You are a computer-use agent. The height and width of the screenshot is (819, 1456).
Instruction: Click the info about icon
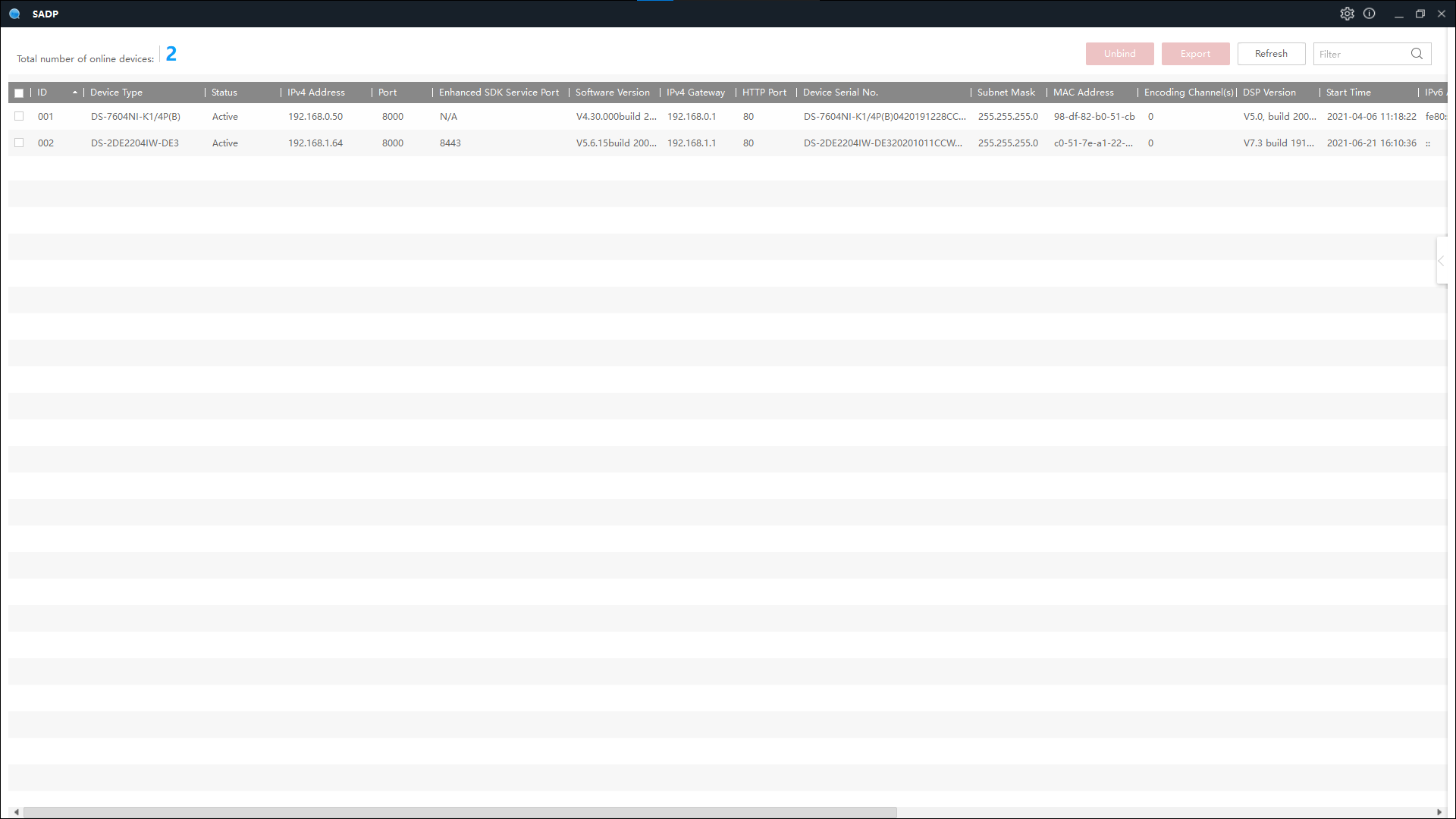pyautogui.click(x=1369, y=14)
